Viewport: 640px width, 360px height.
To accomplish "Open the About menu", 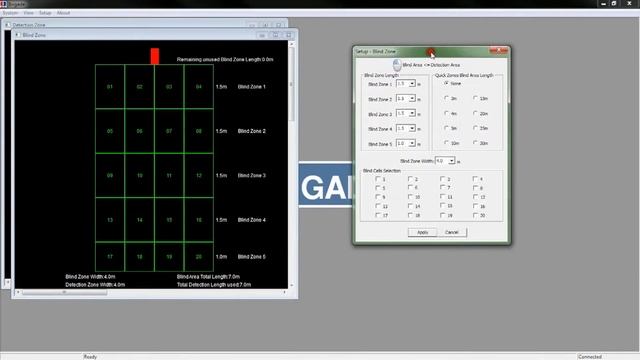I will pyautogui.click(x=63, y=13).
